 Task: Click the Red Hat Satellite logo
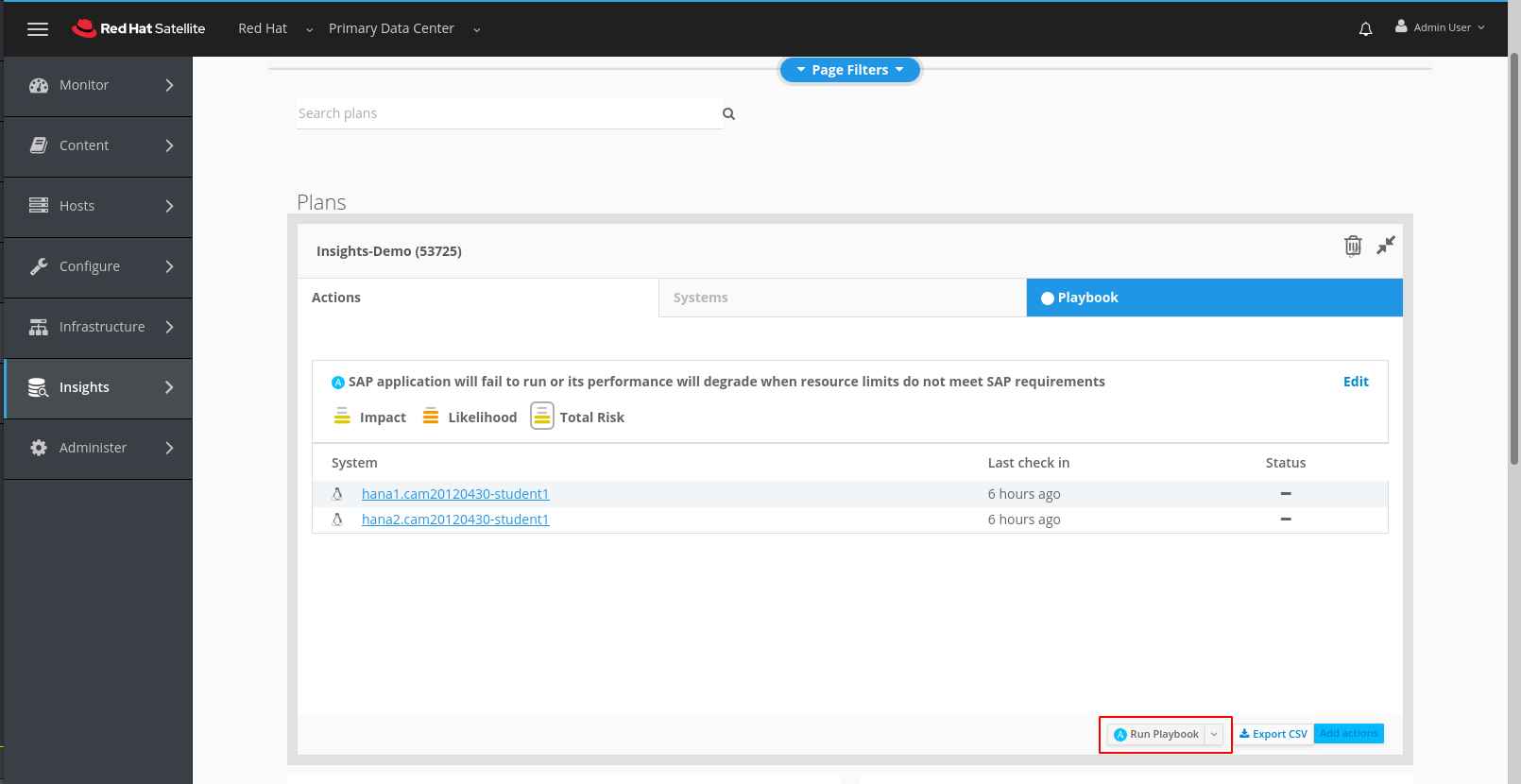(x=139, y=28)
